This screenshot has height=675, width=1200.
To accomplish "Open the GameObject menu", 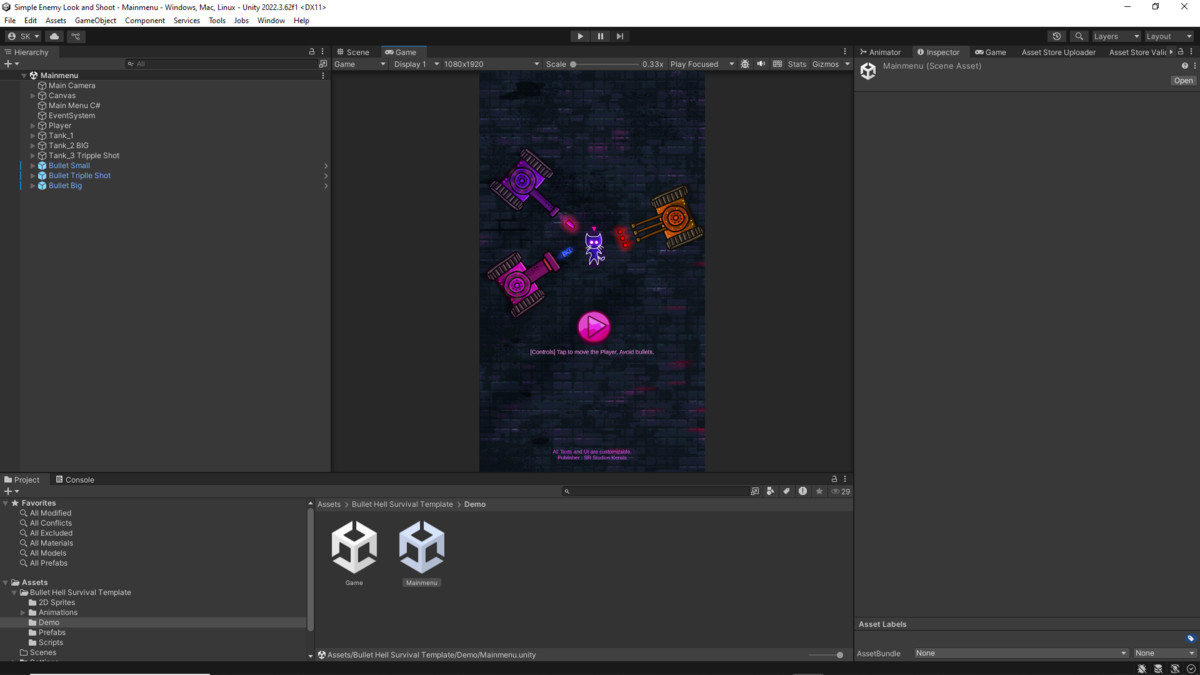I will pos(95,20).
